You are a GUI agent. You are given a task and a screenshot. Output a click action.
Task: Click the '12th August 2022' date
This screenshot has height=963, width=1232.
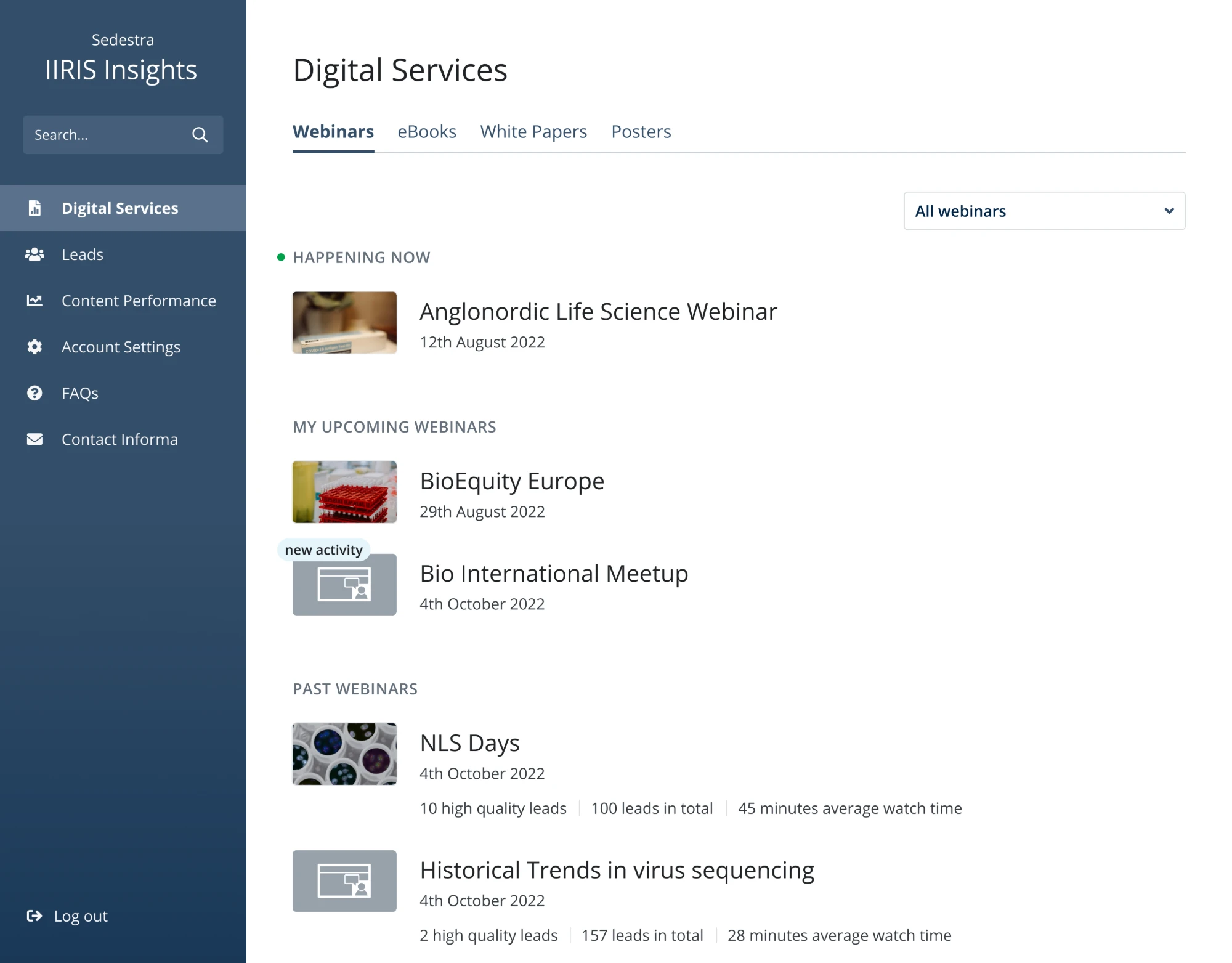(482, 343)
